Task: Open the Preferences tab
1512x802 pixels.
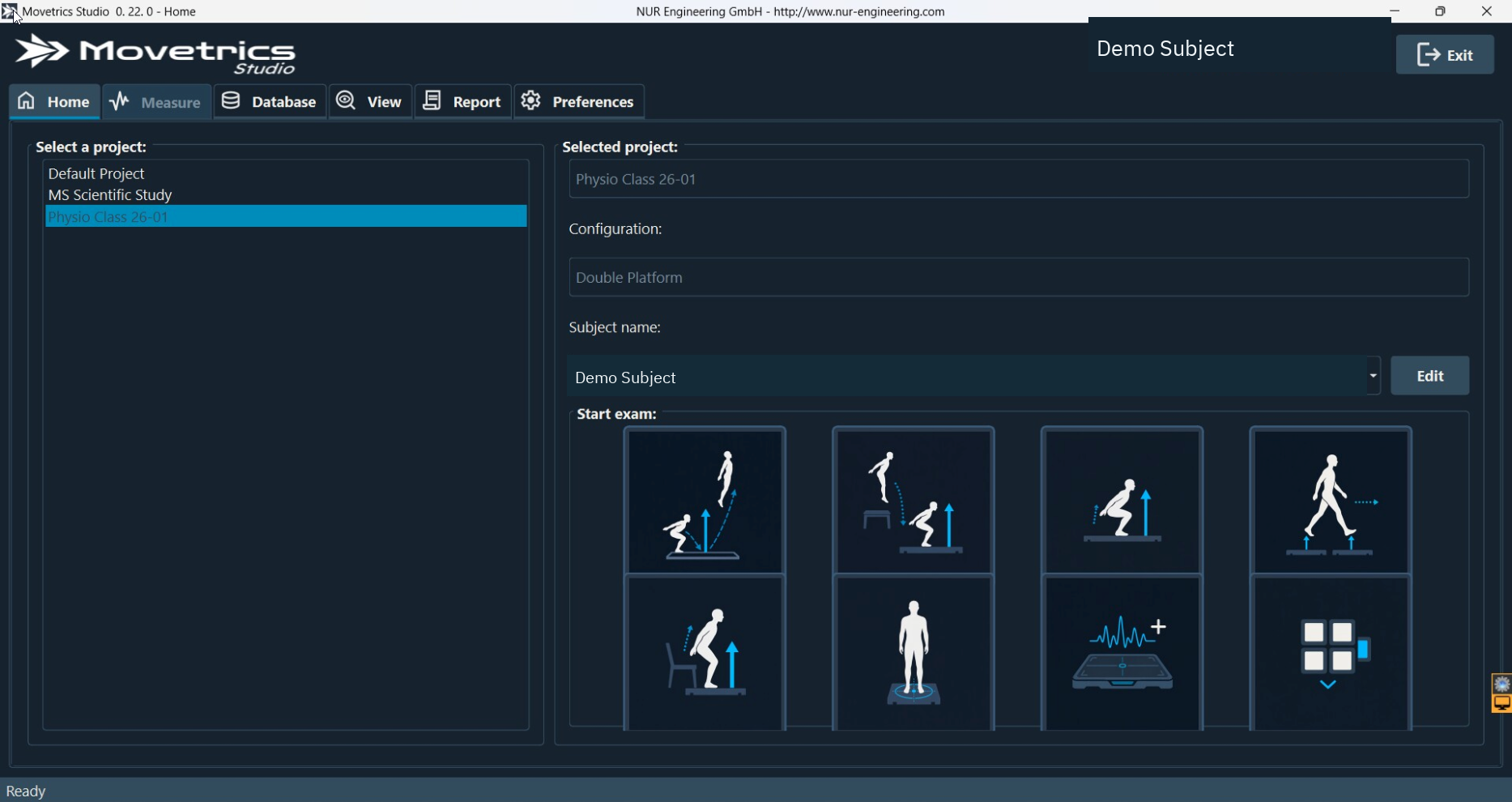Action: pyautogui.click(x=579, y=102)
